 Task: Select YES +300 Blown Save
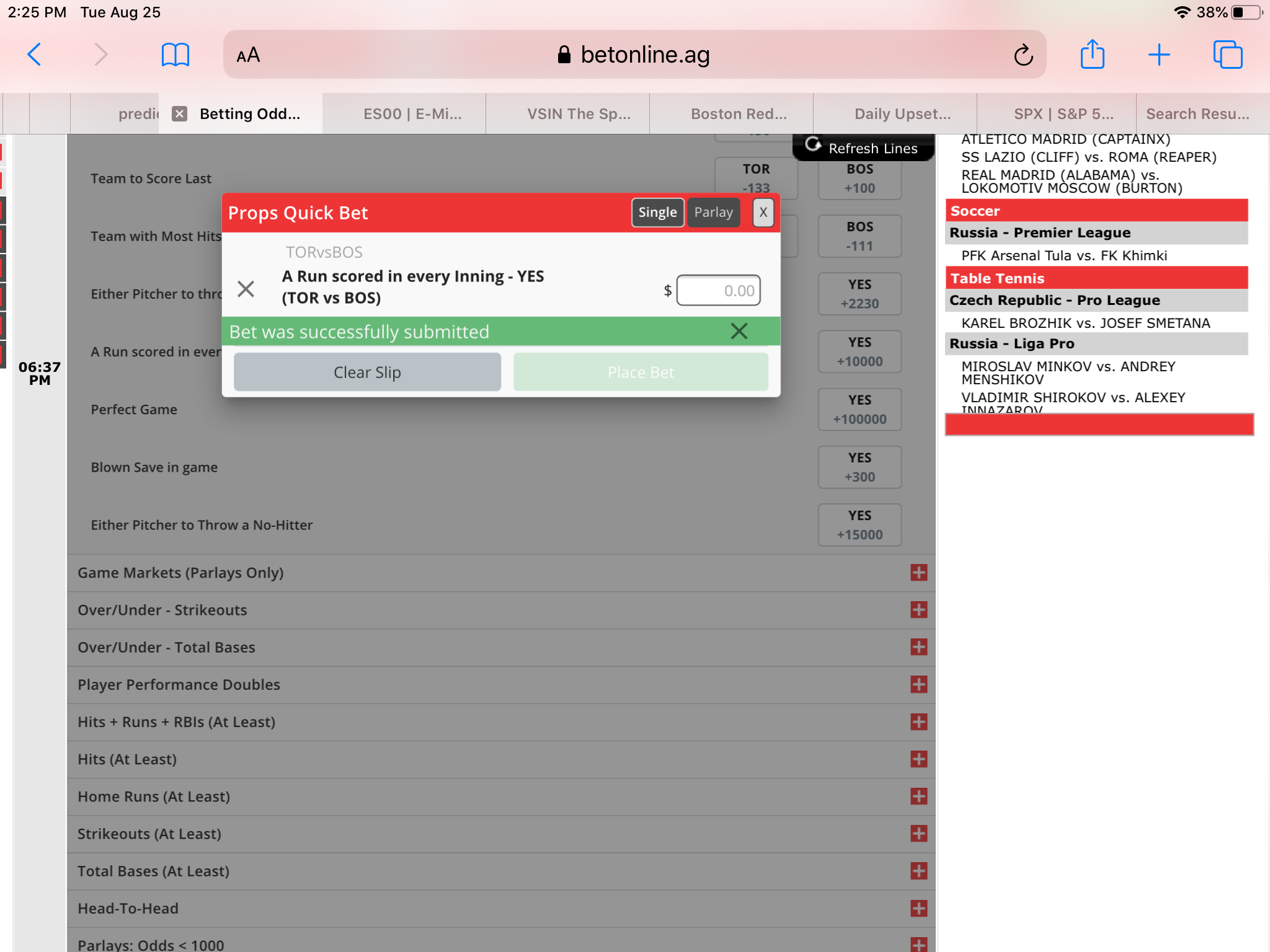[x=859, y=467]
